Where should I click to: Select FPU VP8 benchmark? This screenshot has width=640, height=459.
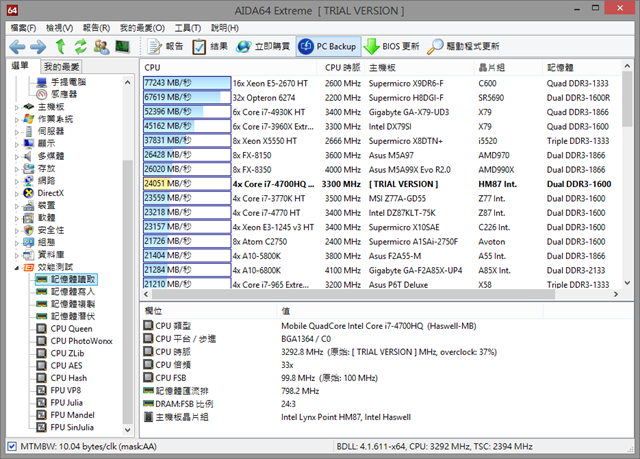pos(59,390)
